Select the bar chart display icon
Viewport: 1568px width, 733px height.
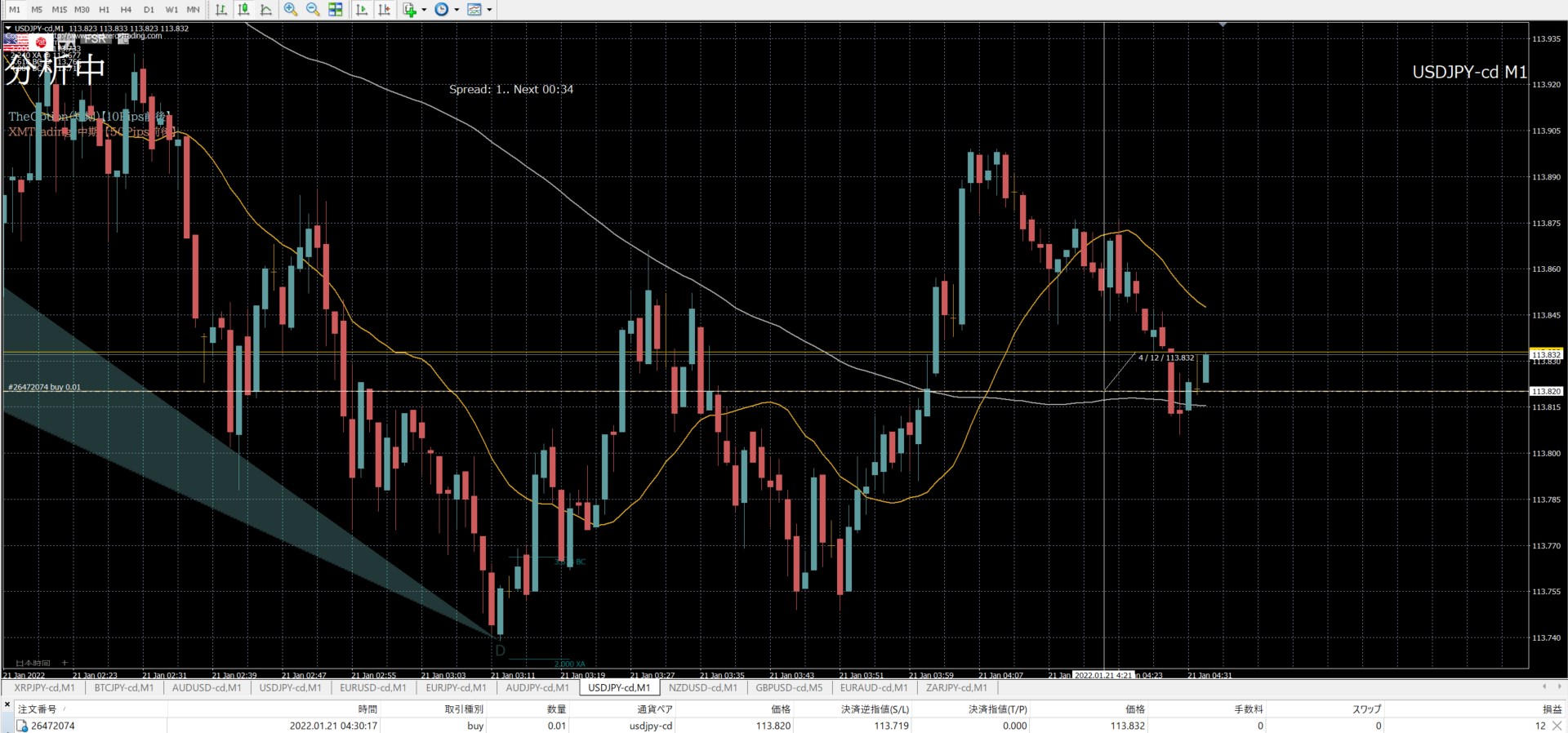(221, 10)
